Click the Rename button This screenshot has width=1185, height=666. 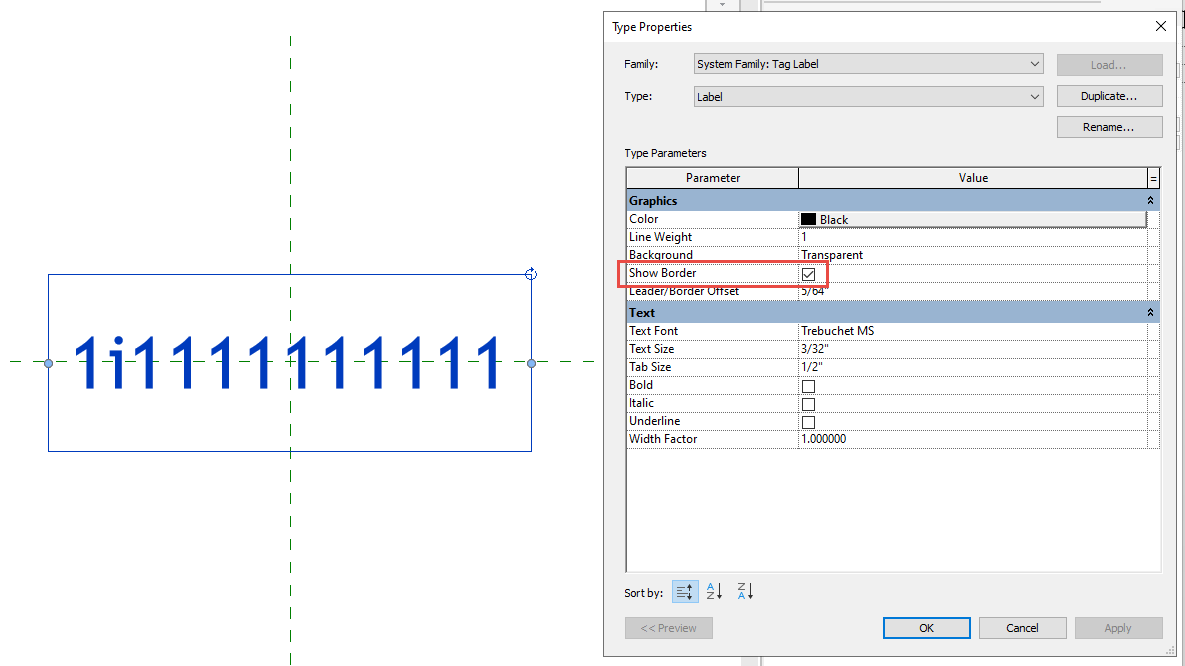point(1109,126)
